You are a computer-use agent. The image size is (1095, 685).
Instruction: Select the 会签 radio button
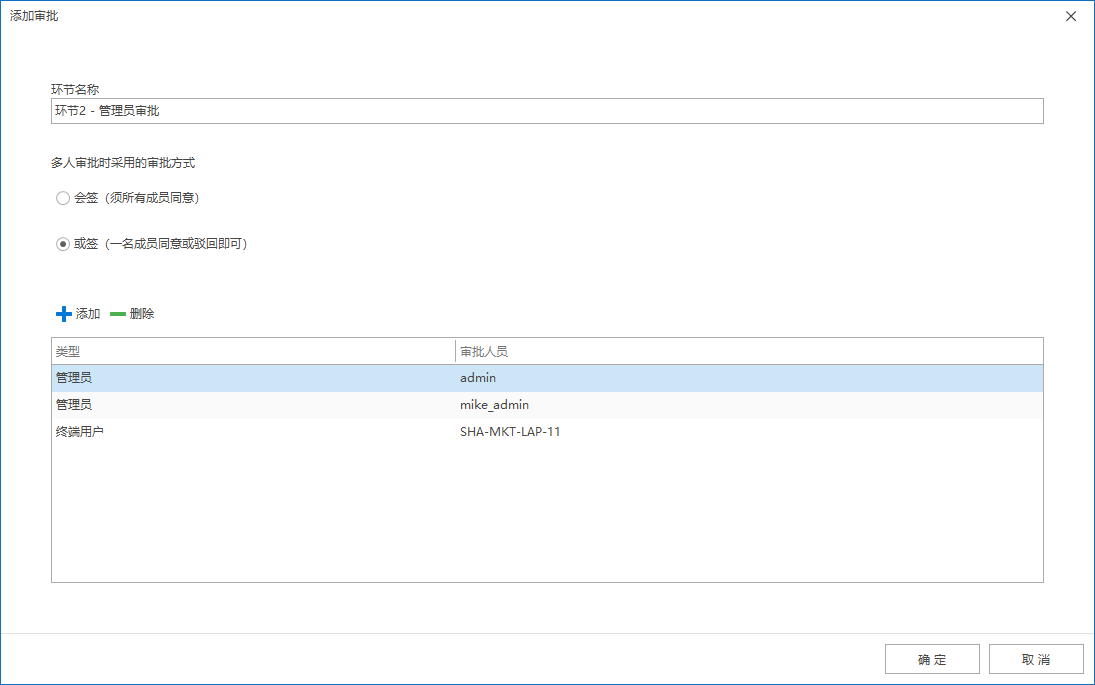63,198
